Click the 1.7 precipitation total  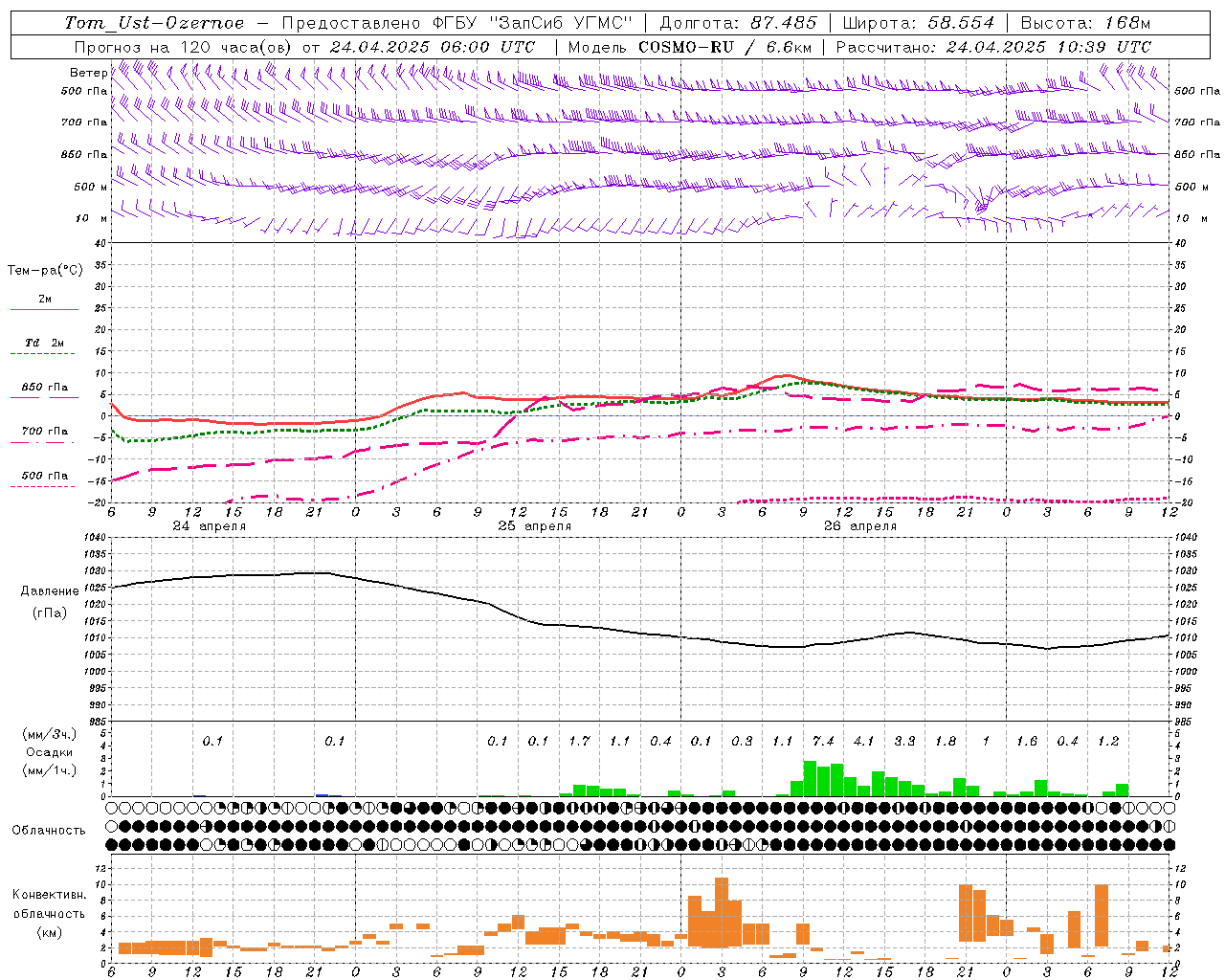579,741
